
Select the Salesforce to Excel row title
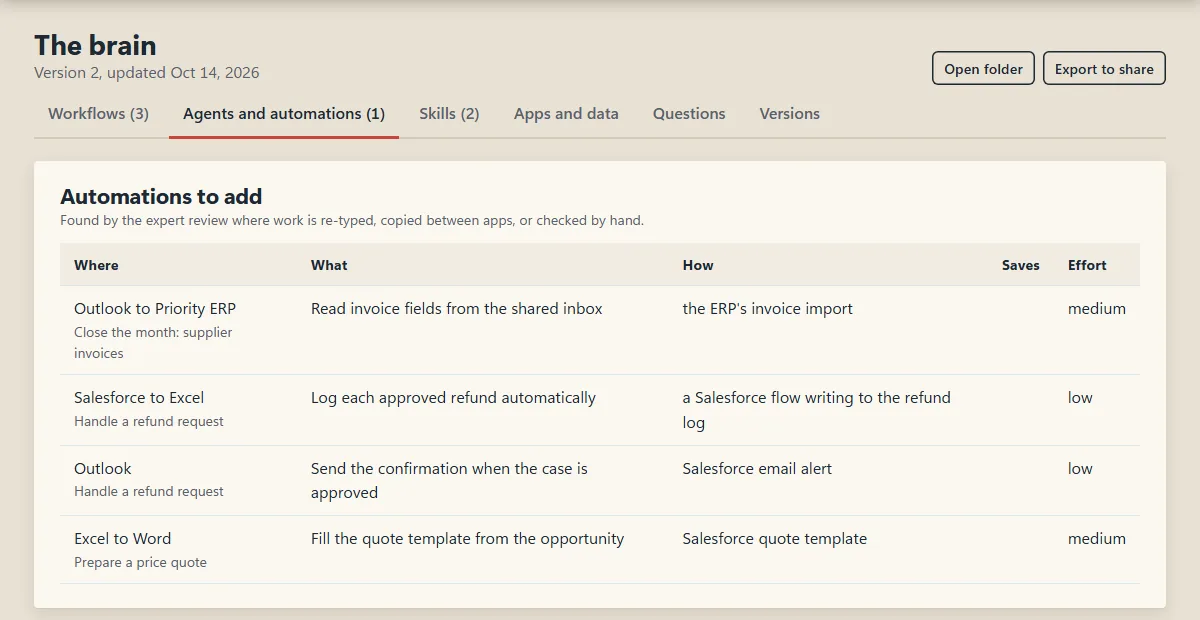point(139,397)
